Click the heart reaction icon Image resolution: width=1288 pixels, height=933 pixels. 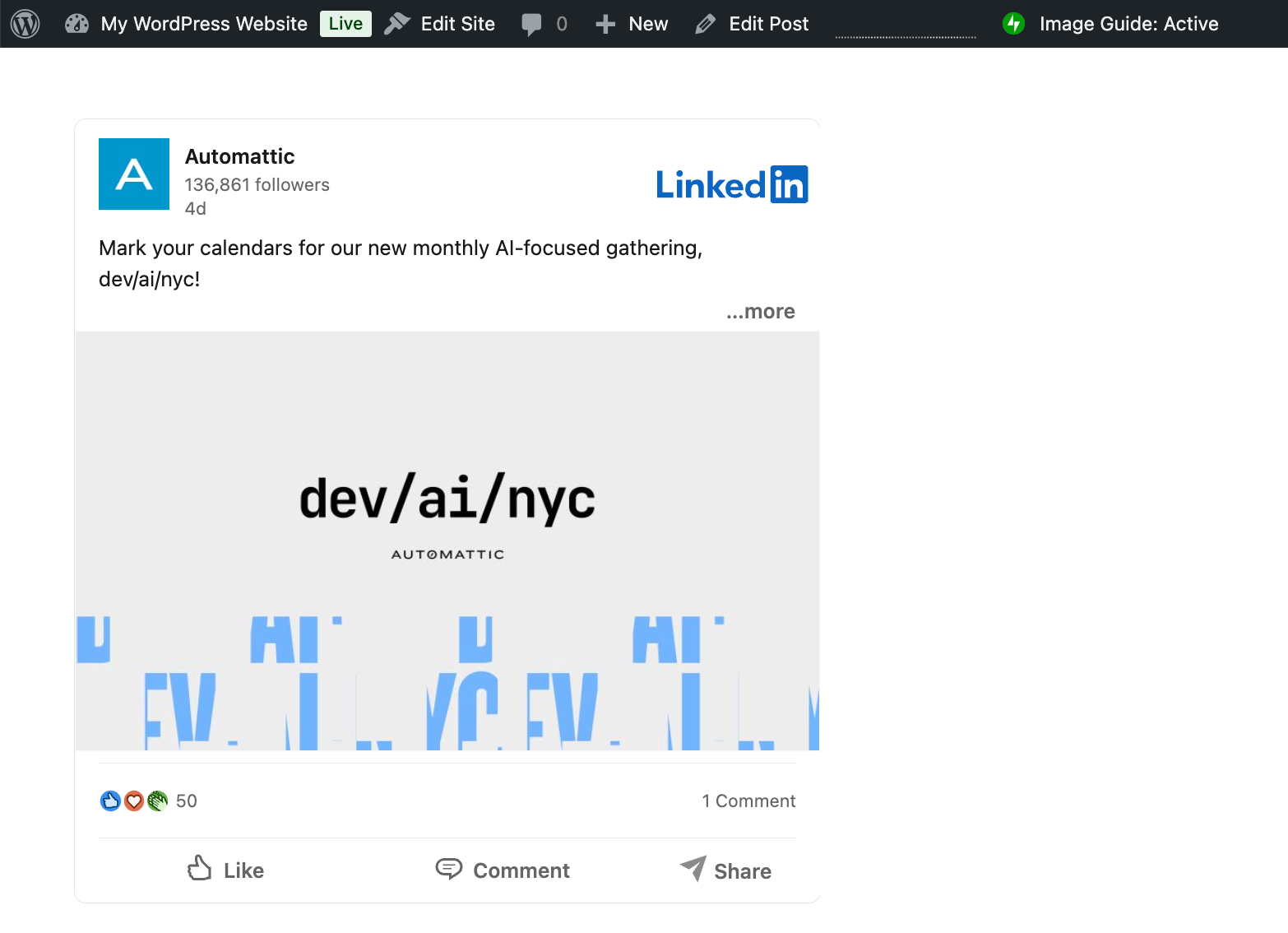(133, 801)
